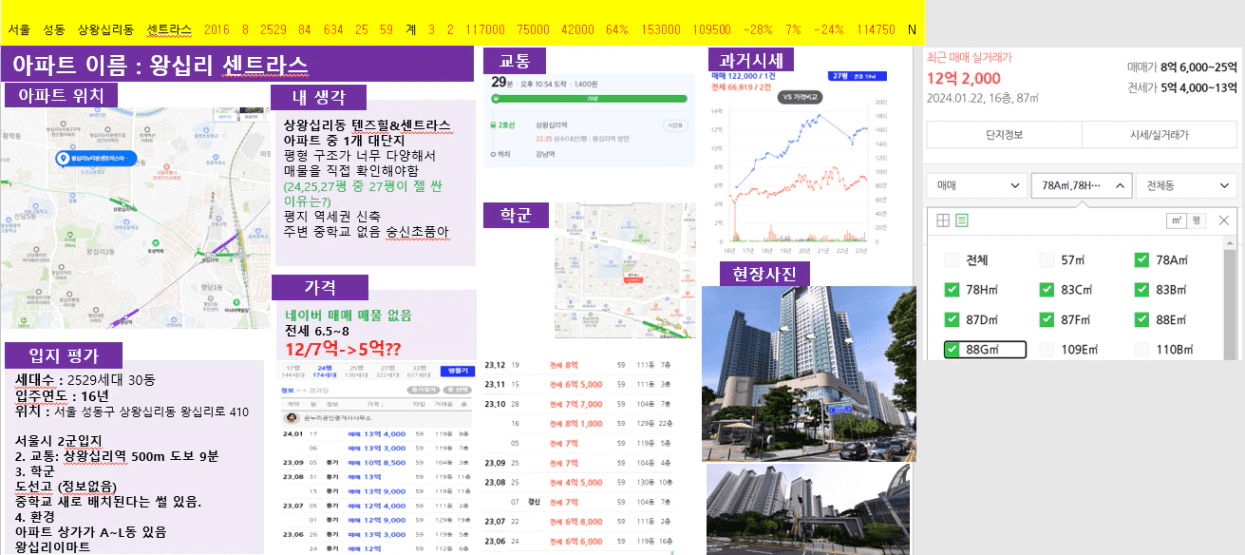Select the 현장사진 section label
The height and width of the screenshot is (555, 1245).
(764, 273)
